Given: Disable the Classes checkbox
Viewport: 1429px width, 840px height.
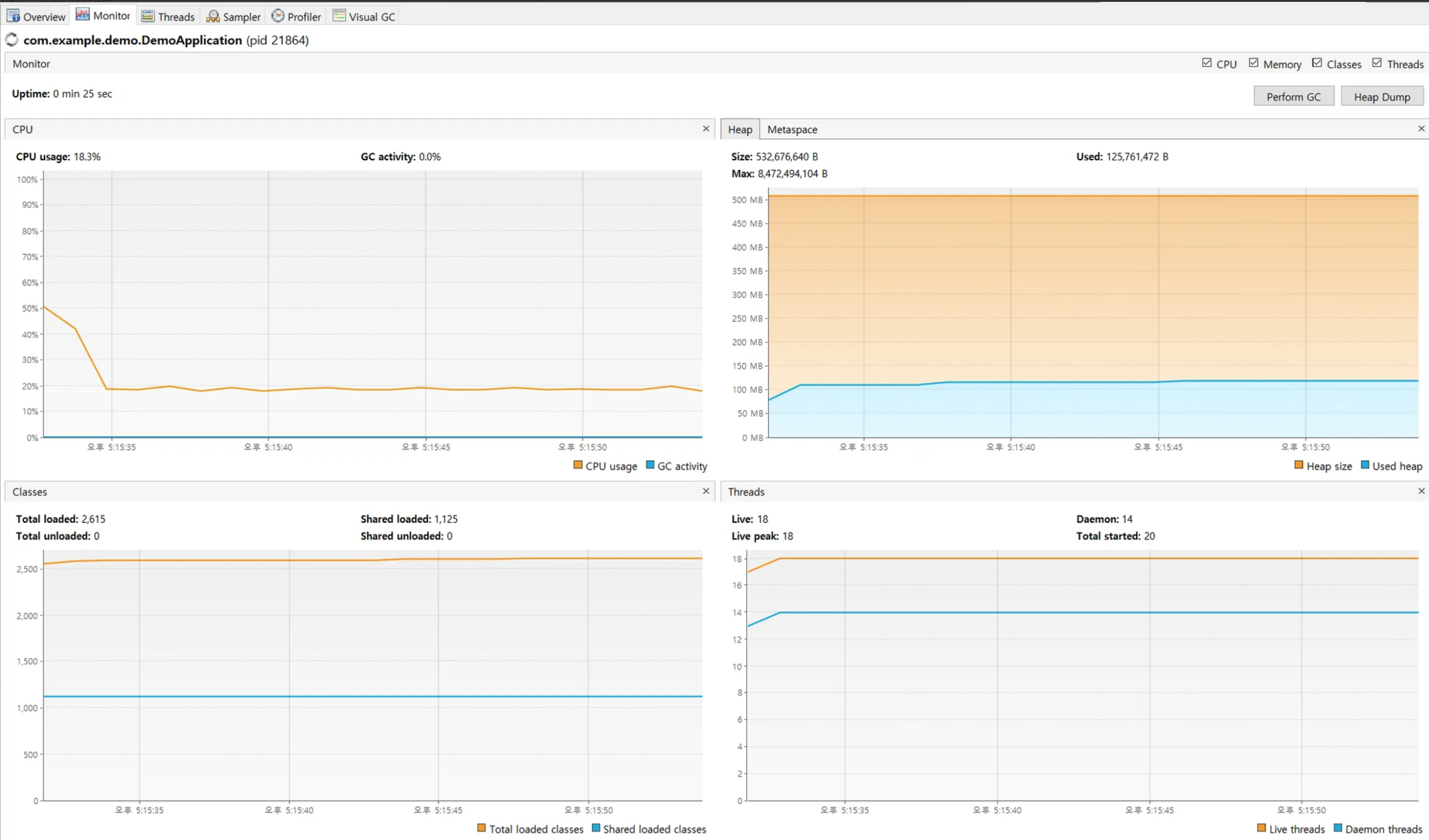Looking at the screenshot, I should point(1317,63).
